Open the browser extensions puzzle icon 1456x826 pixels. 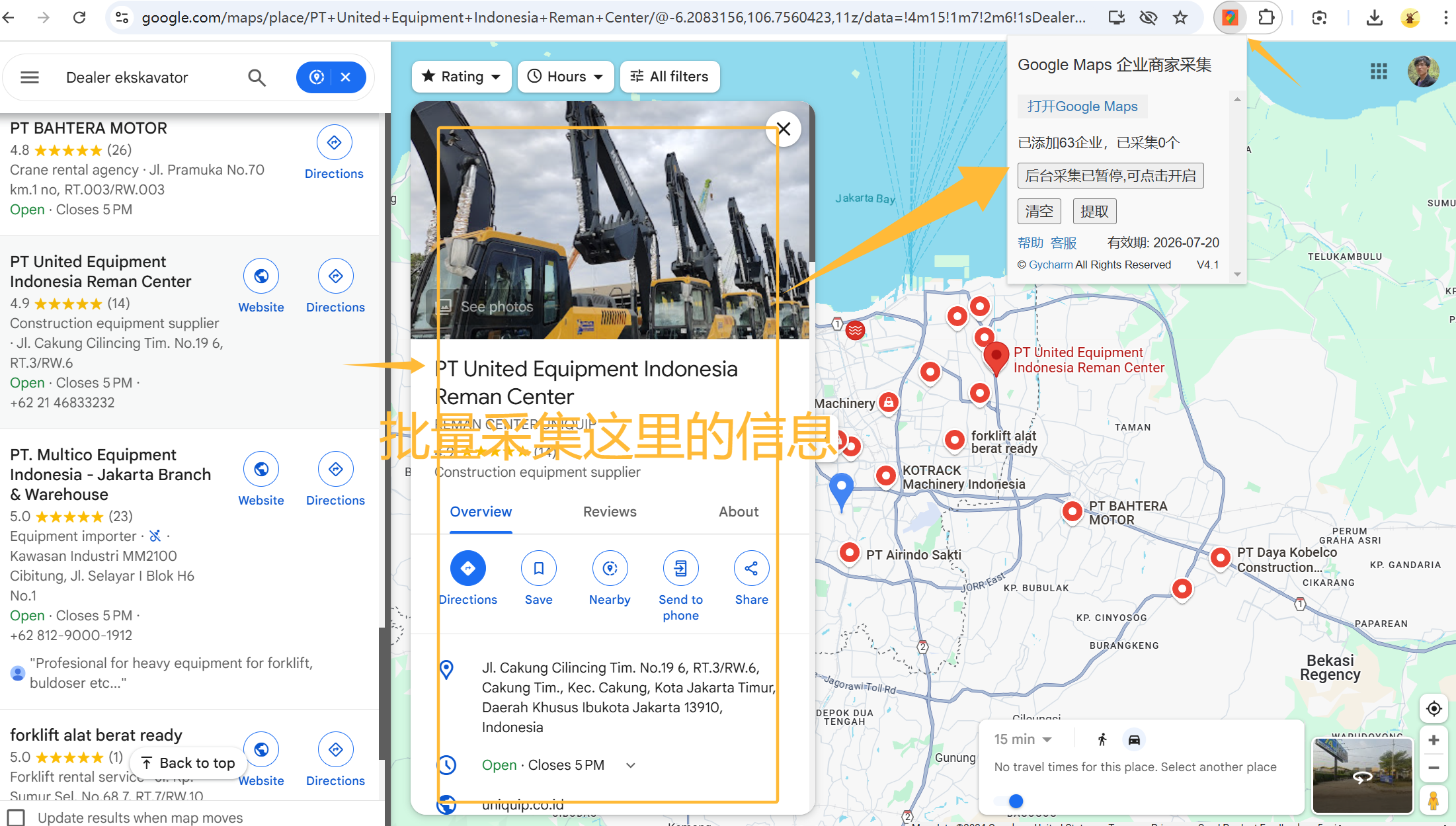[x=1266, y=18]
